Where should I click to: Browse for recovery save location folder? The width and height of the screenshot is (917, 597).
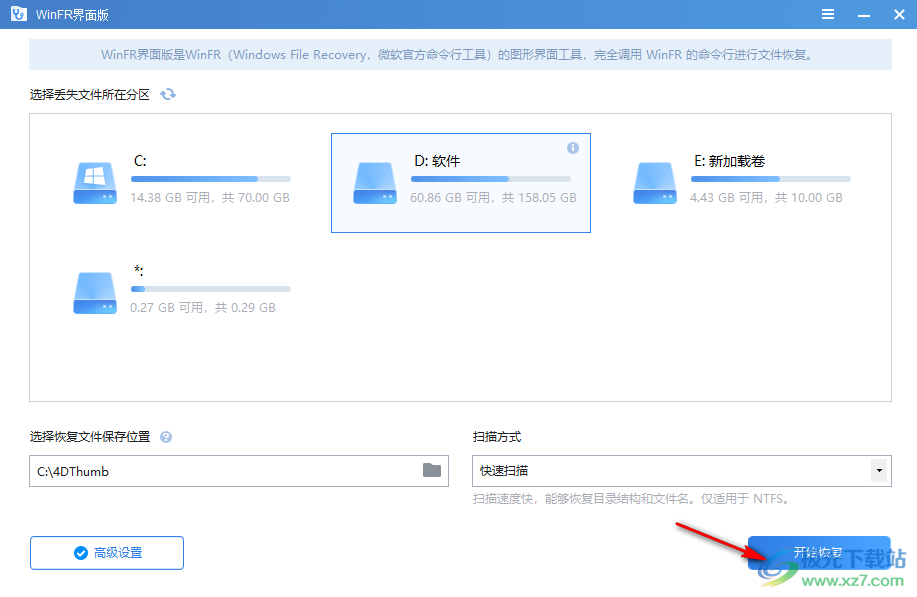(x=430, y=470)
